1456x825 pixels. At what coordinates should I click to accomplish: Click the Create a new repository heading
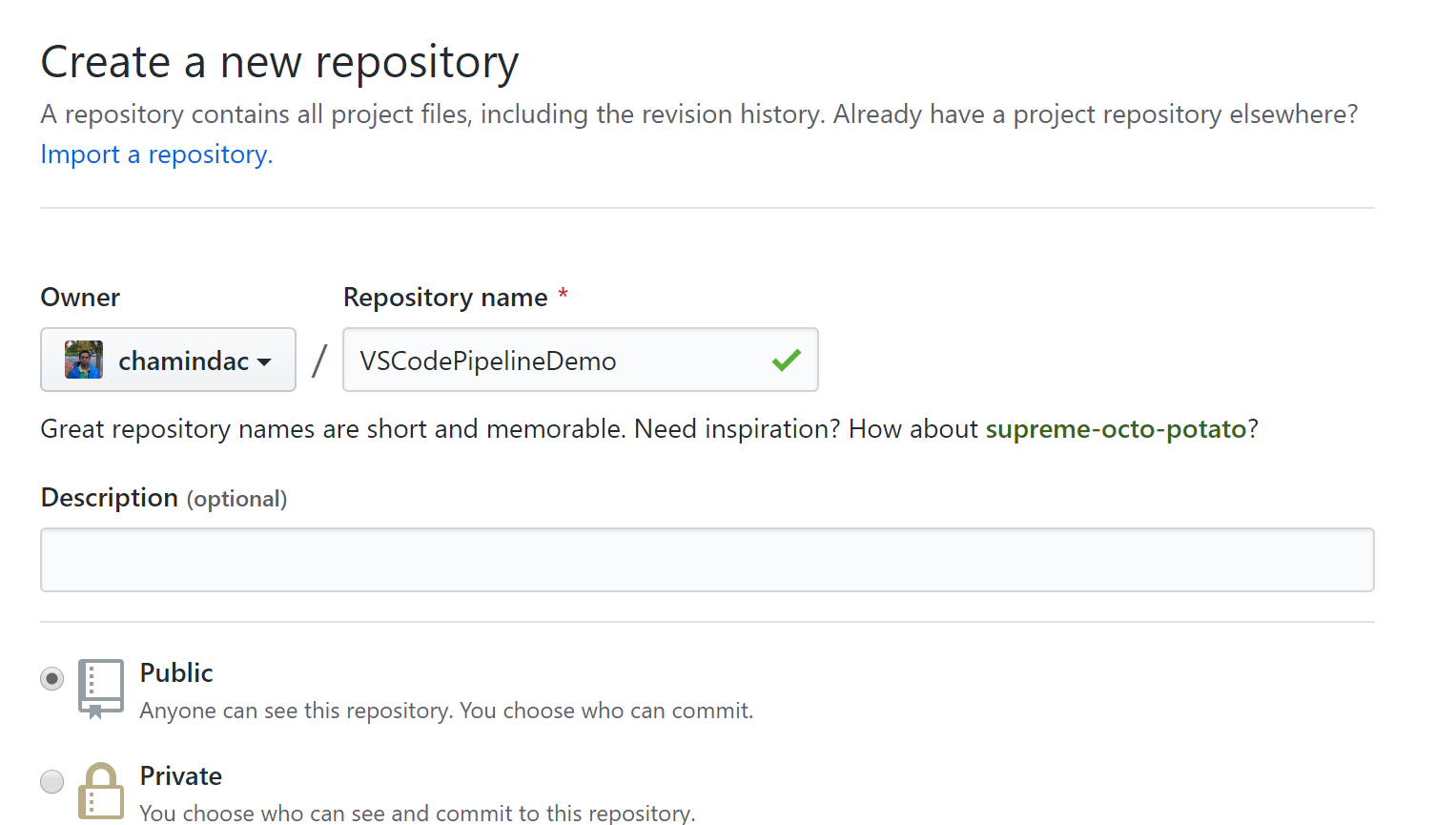(x=279, y=63)
